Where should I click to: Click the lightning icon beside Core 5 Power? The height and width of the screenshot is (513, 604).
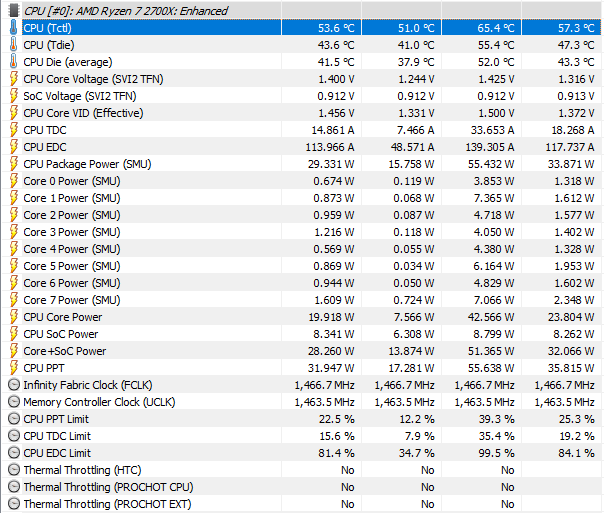[x=13, y=266]
